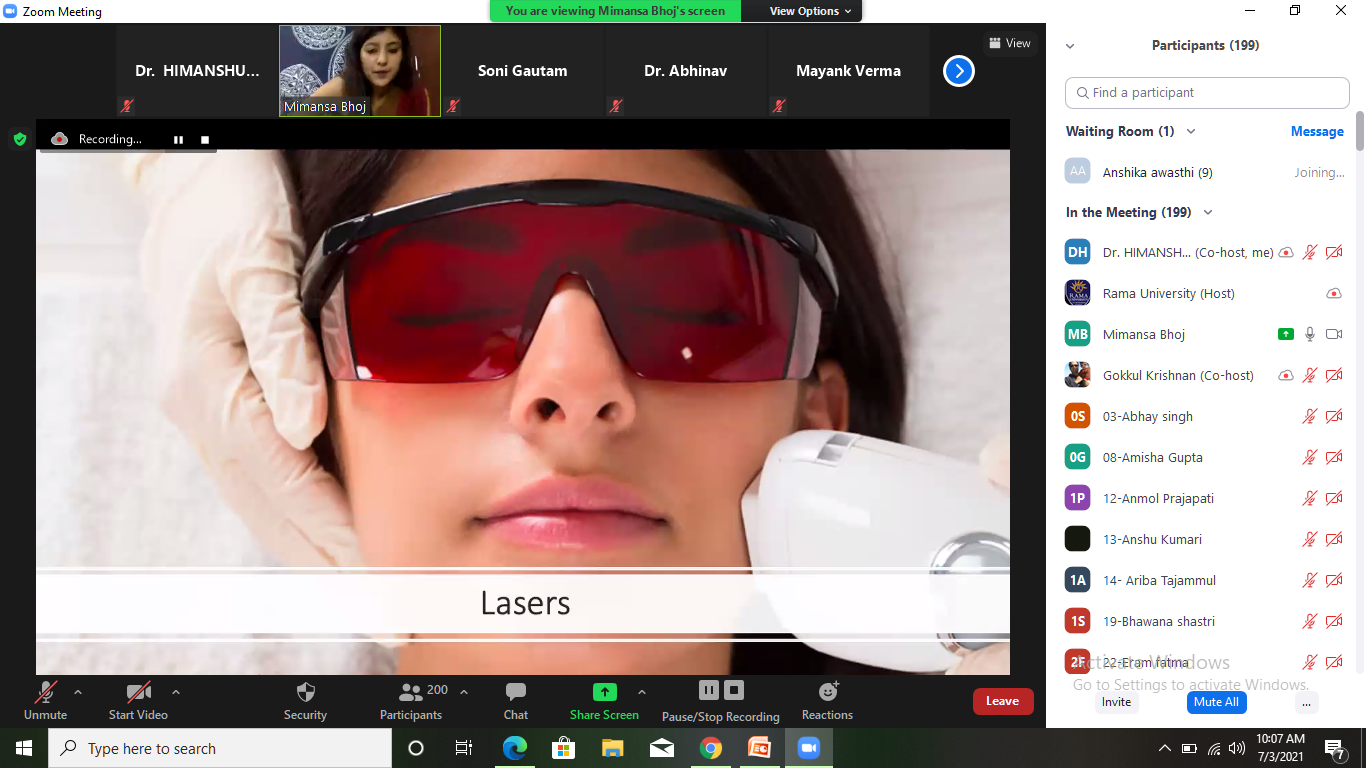1366x768 pixels.
Task: Open video options arrow beside Start Video
Action: pos(176,691)
